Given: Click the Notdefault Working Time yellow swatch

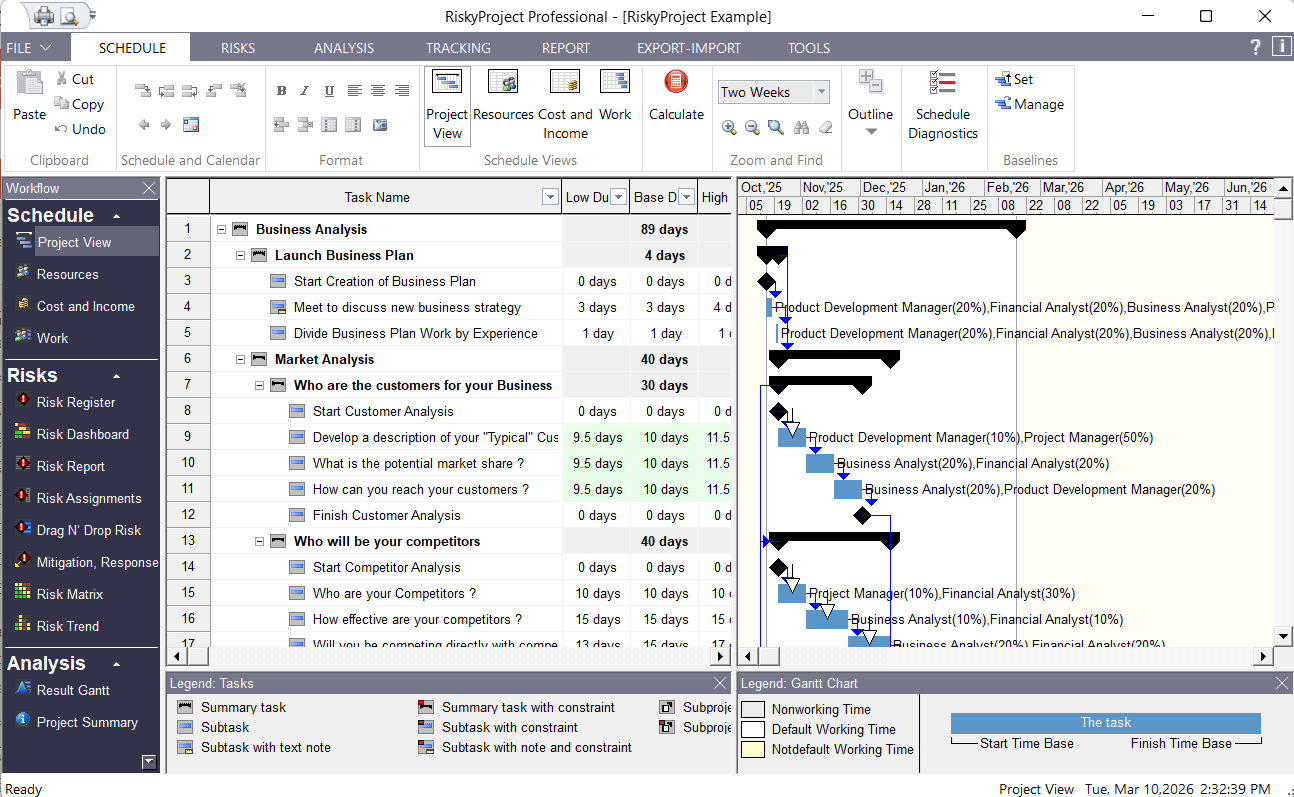Looking at the screenshot, I should point(752,750).
